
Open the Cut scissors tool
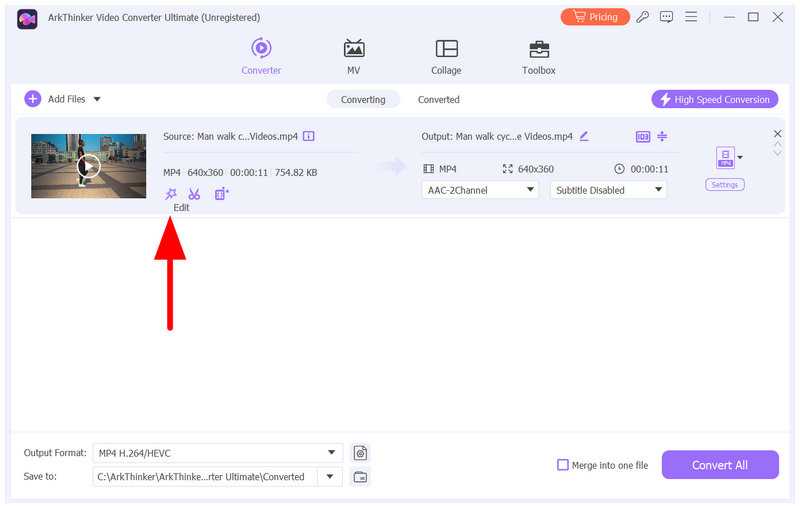pos(194,194)
